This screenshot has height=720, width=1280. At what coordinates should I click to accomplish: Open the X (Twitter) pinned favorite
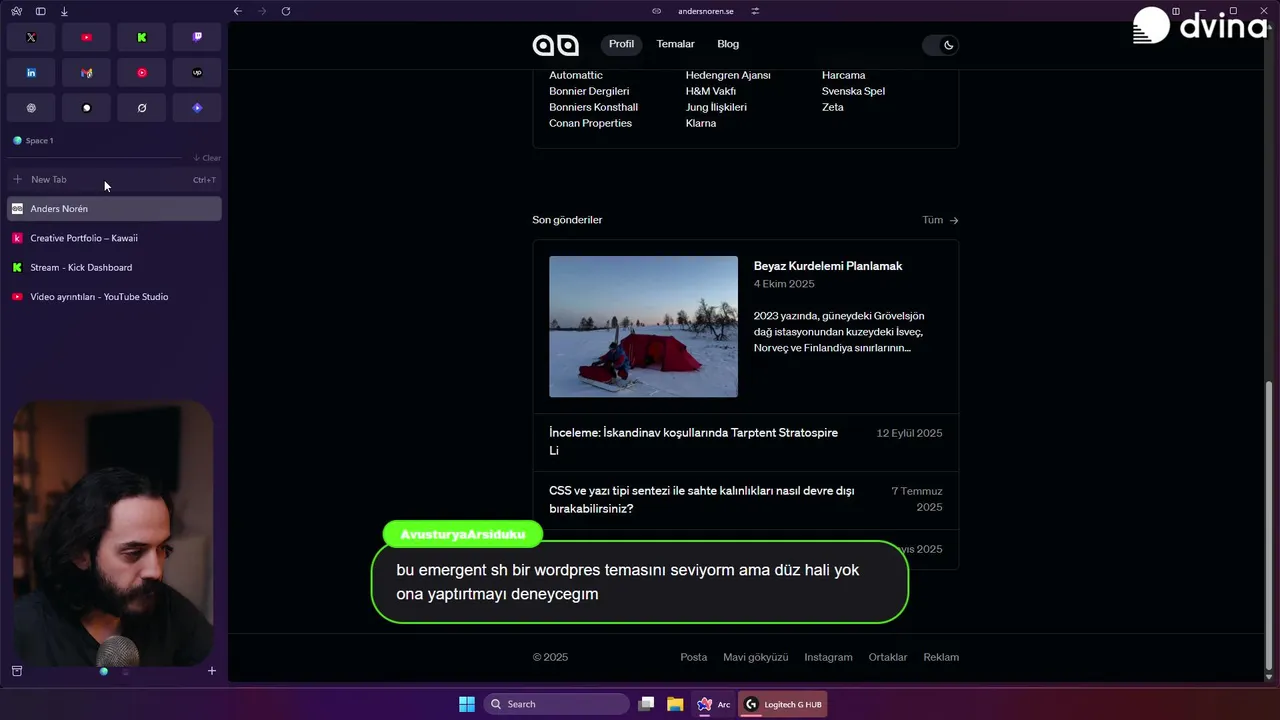(x=31, y=37)
